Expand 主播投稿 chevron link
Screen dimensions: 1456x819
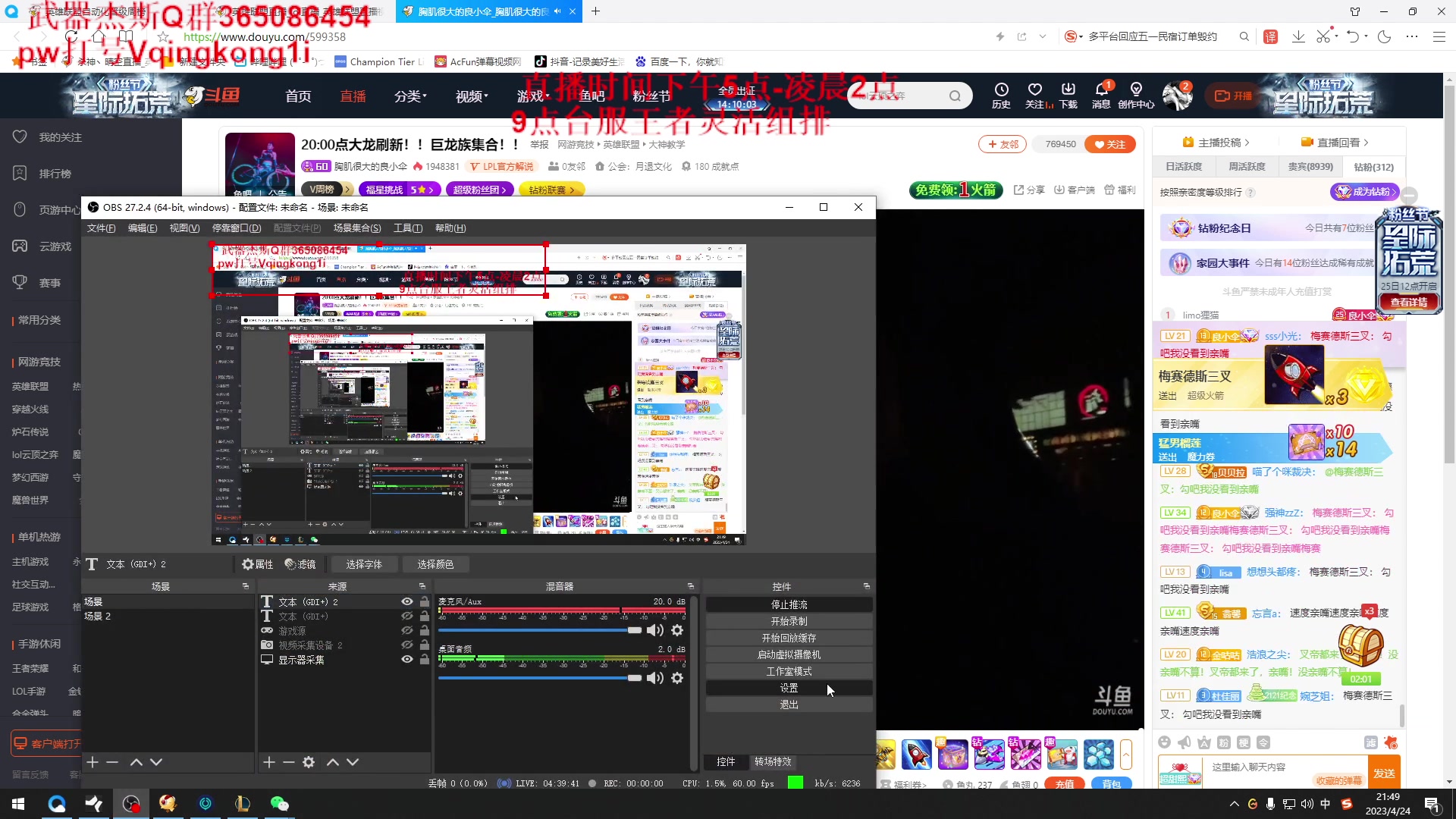pyautogui.click(x=1216, y=143)
